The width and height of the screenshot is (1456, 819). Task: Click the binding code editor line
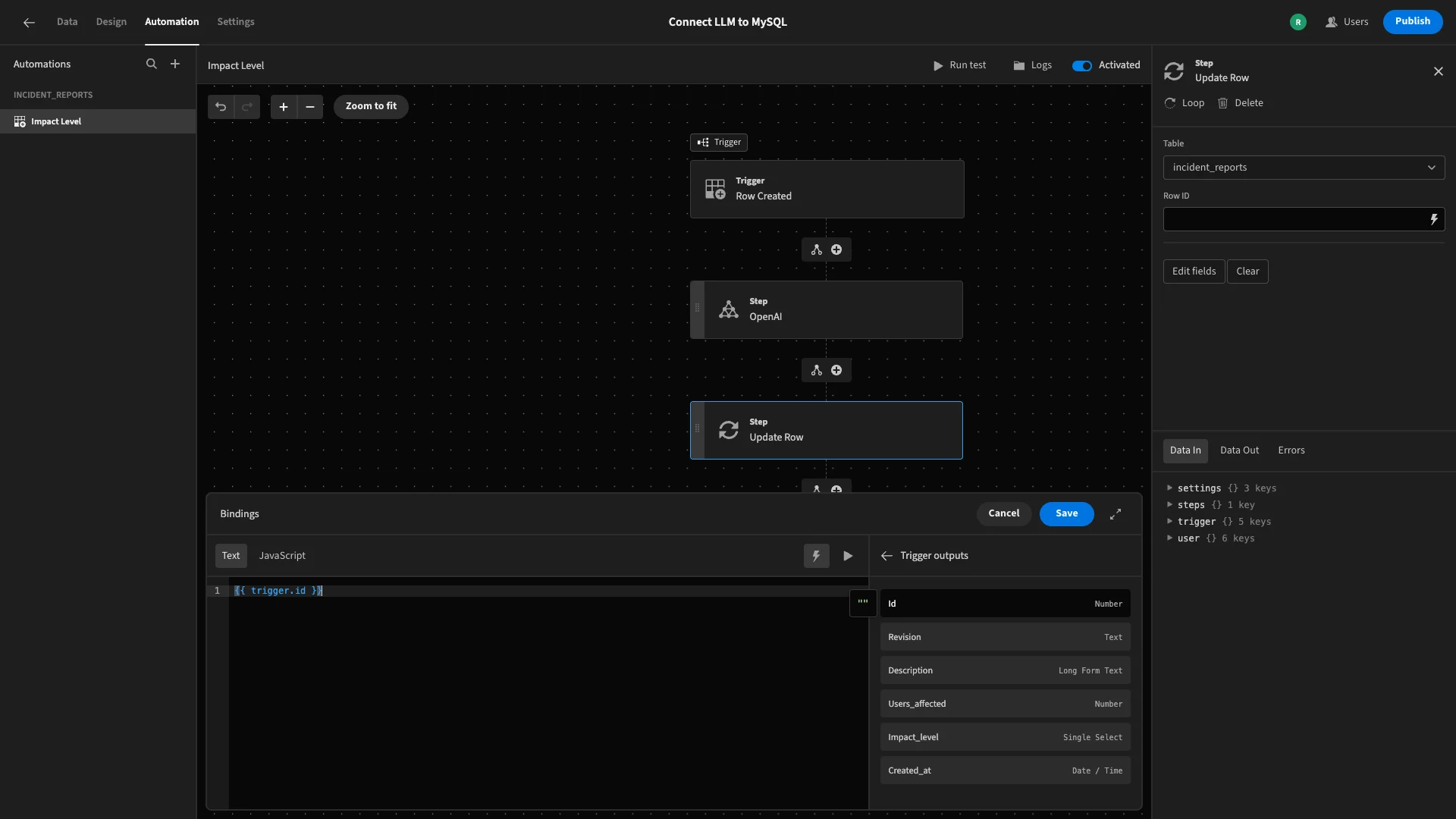[549, 591]
